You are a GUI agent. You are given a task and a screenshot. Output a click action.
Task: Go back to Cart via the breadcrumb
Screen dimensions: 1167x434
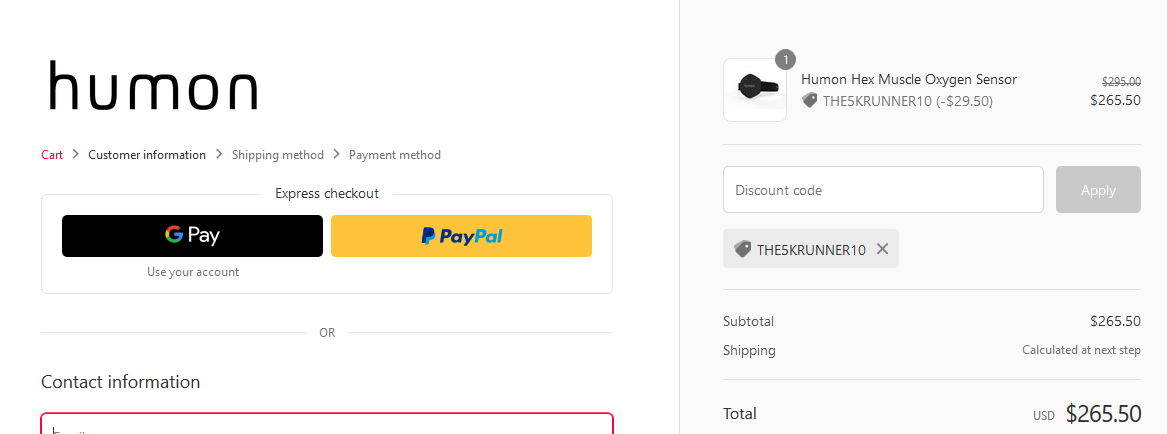[x=52, y=155]
